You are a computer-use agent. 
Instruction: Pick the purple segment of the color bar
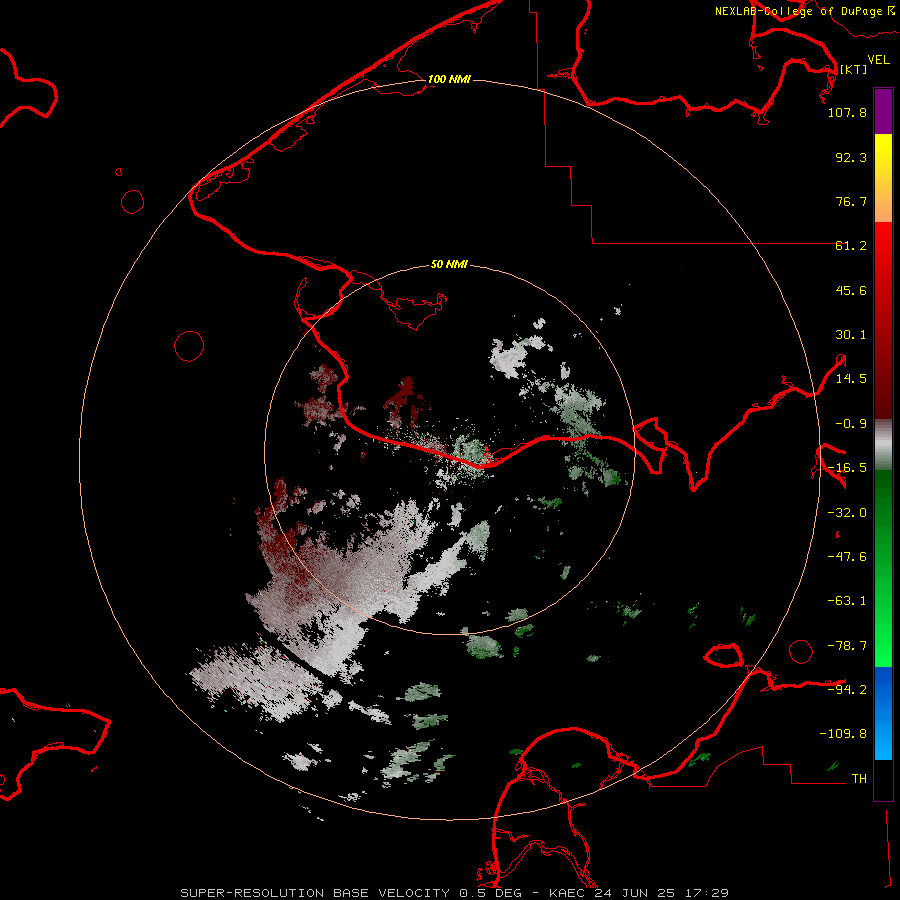pyautogui.click(x=883, y=112)
